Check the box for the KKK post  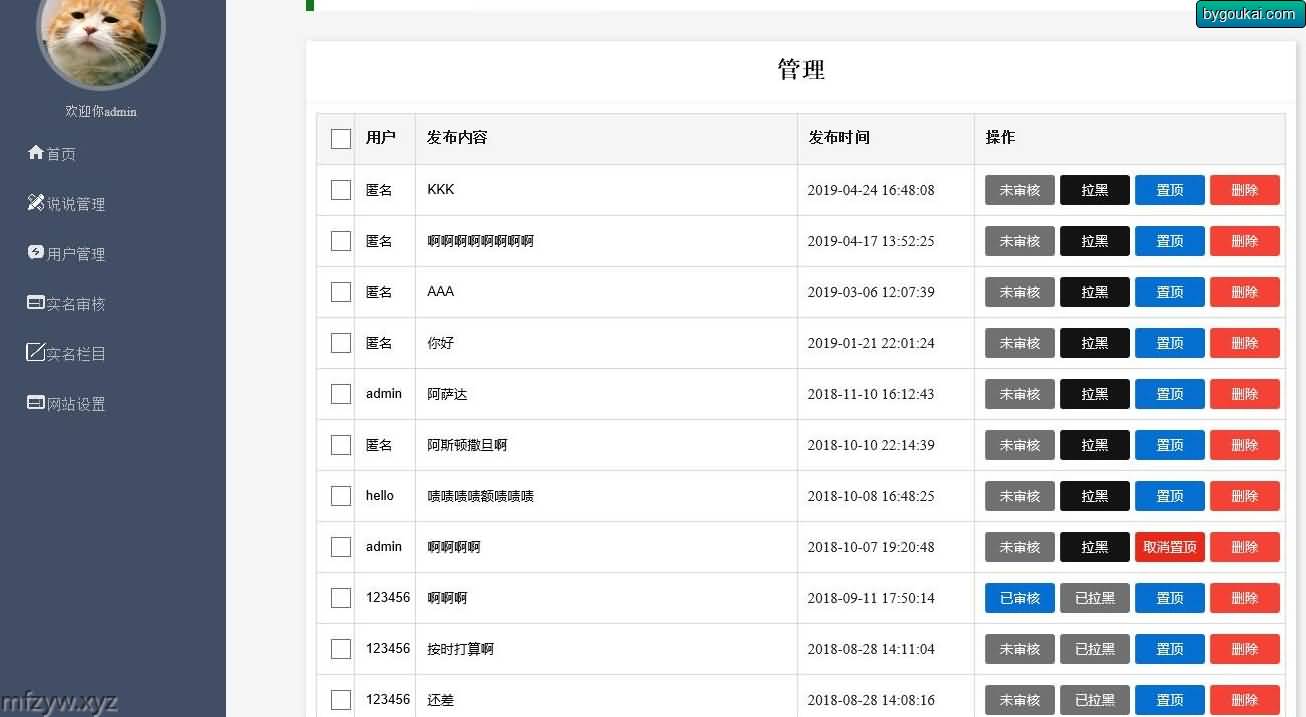[x=341, y=190]
